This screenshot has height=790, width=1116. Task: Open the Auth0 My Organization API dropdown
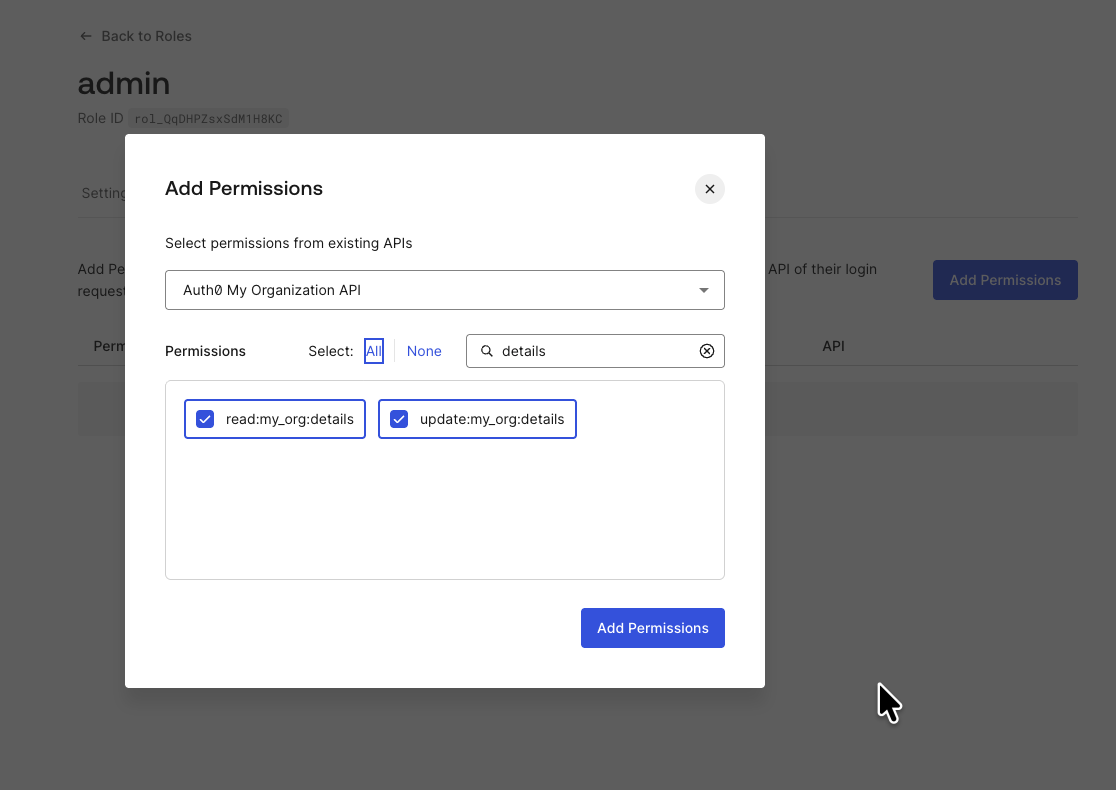pyautogui.click(x=445, y=289)
